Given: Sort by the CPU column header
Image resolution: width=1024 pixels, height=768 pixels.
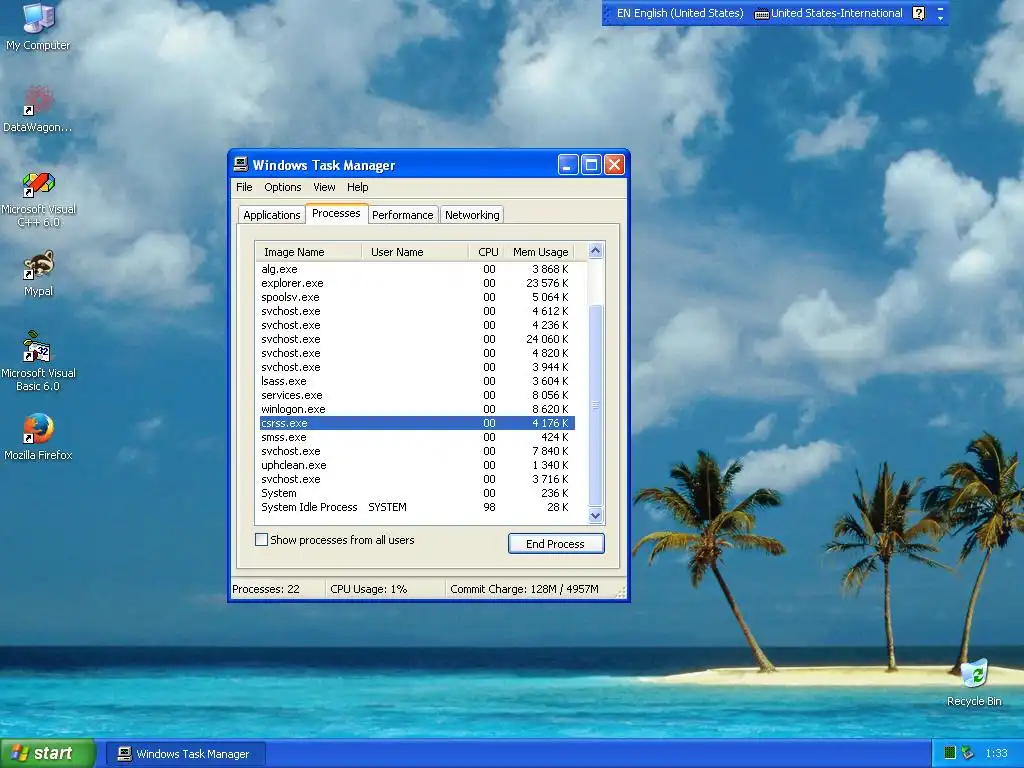Looking at the screenshot, I should [x=486, y=252].
